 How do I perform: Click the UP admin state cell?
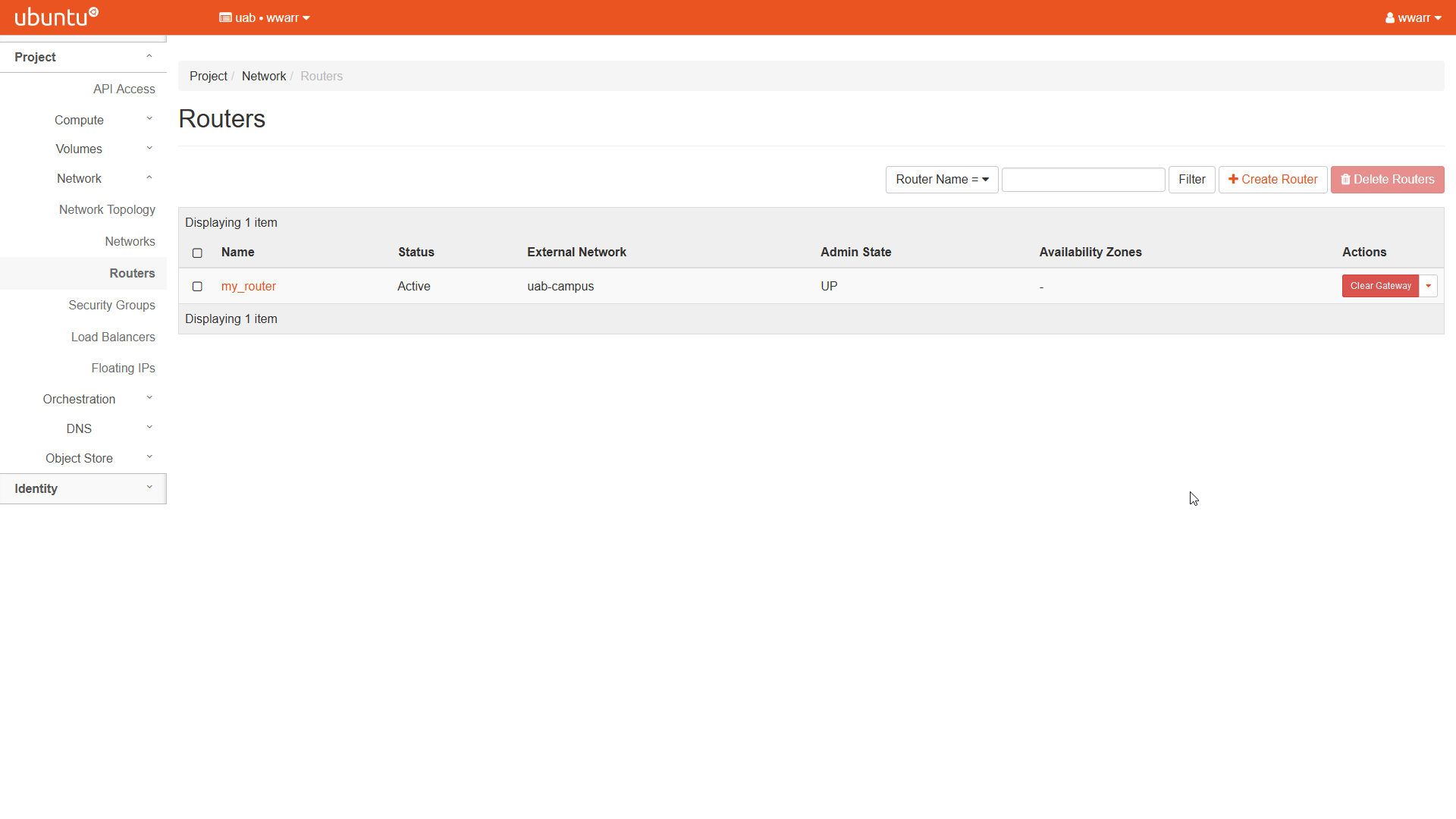pos(829,286)
